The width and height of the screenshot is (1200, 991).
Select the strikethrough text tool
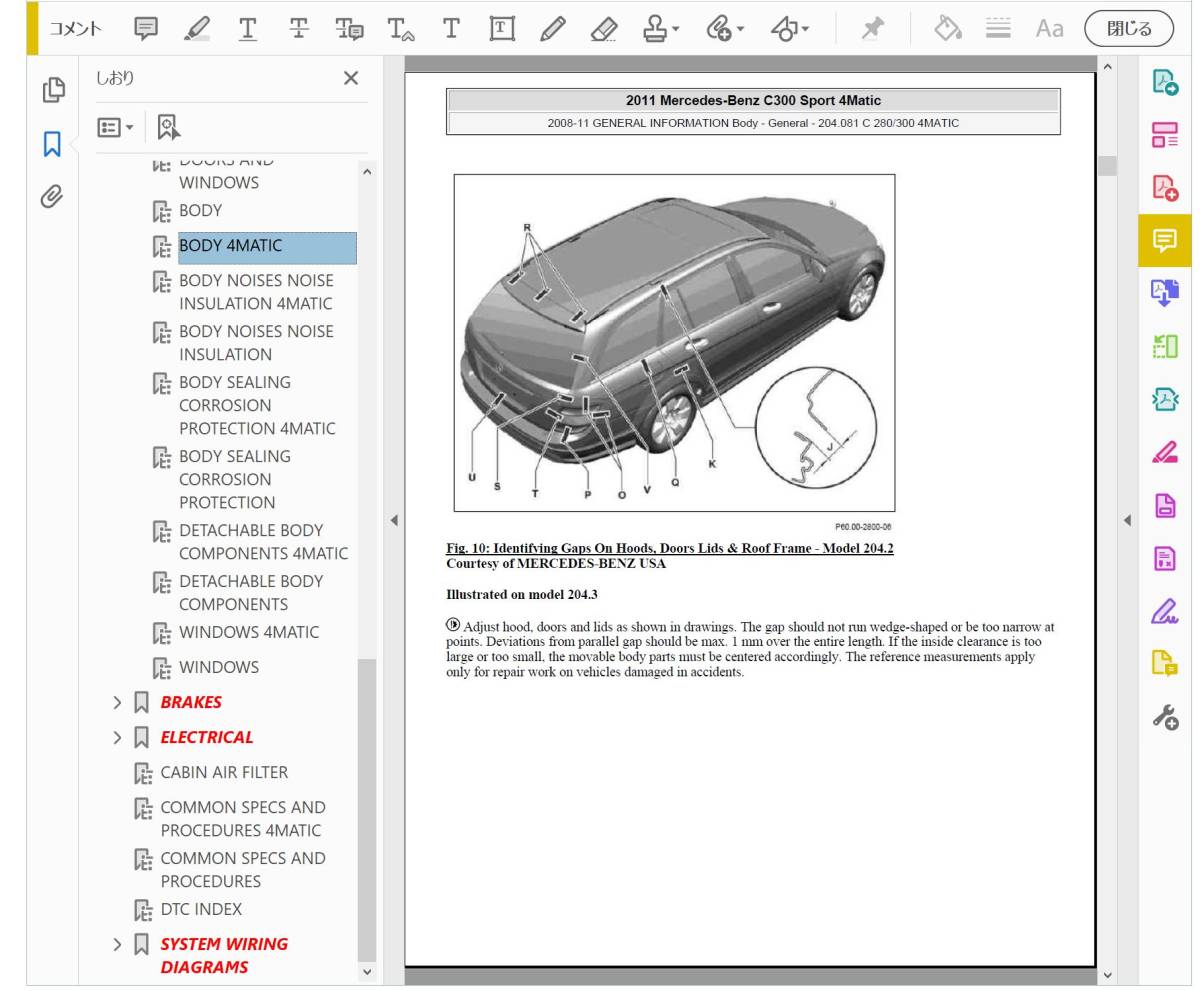coord(298,29)
